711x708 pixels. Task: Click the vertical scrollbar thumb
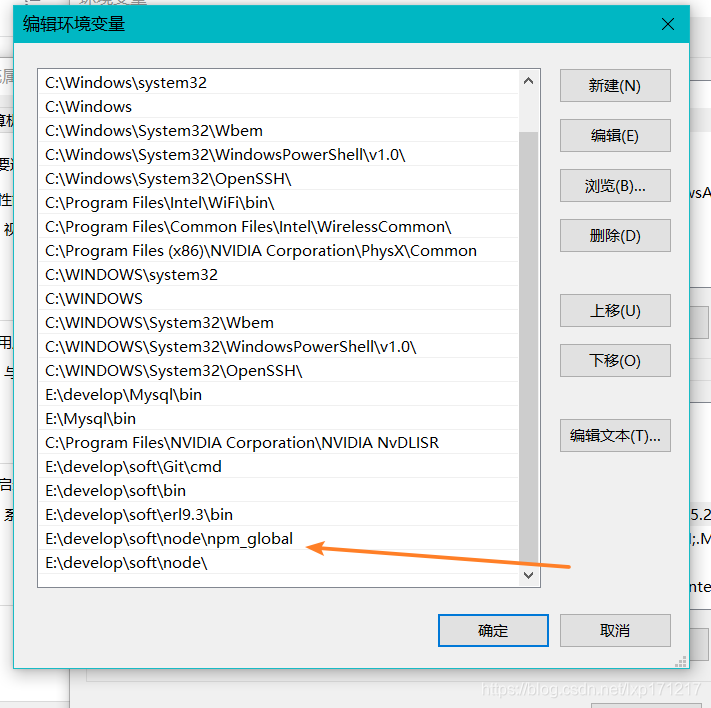(528, 349)
